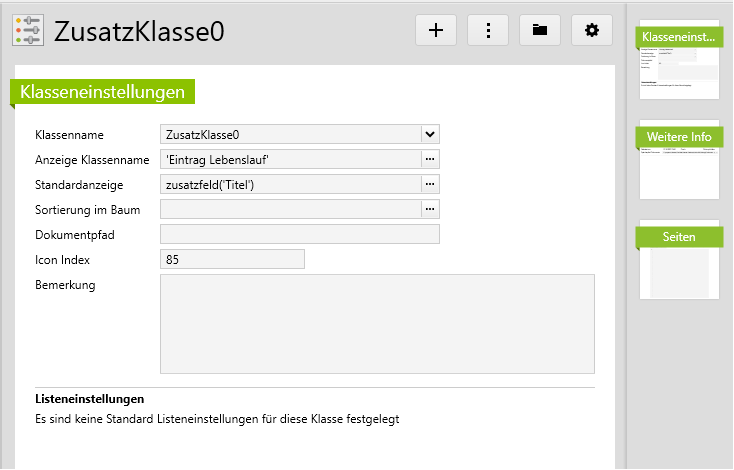
Task: Click the folder icon button
Action: point(540,31)
